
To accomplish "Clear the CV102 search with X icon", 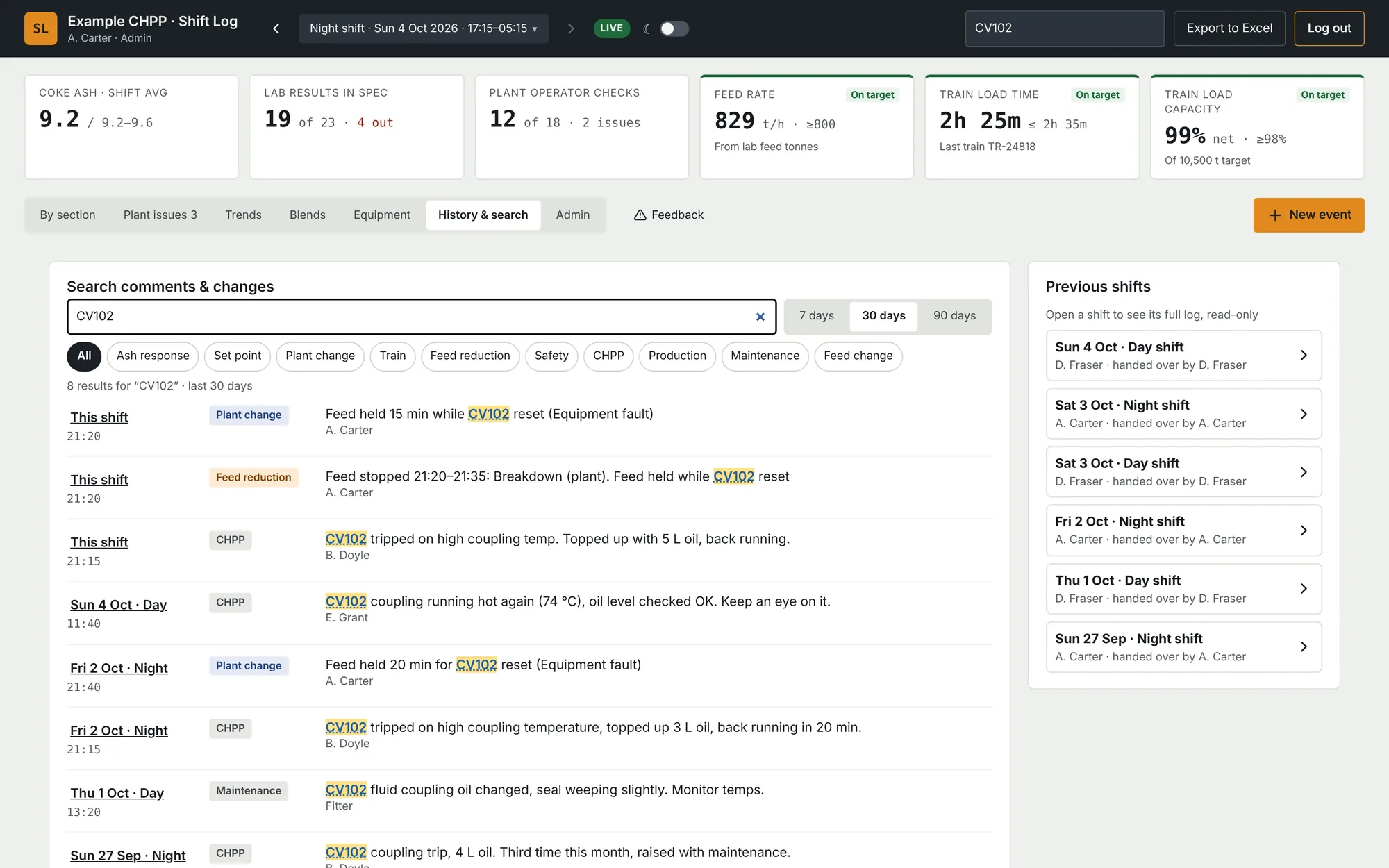I will [x=760, y=317].
